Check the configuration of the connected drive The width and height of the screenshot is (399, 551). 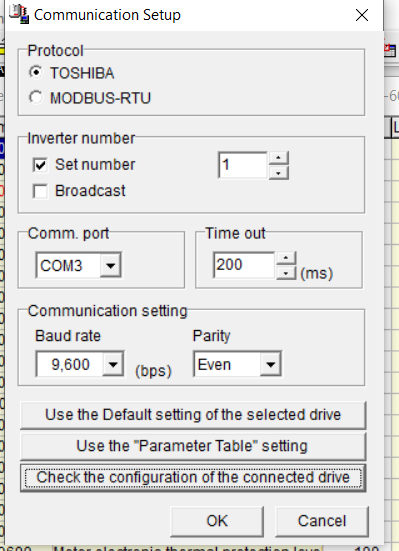tap(193, 478)
